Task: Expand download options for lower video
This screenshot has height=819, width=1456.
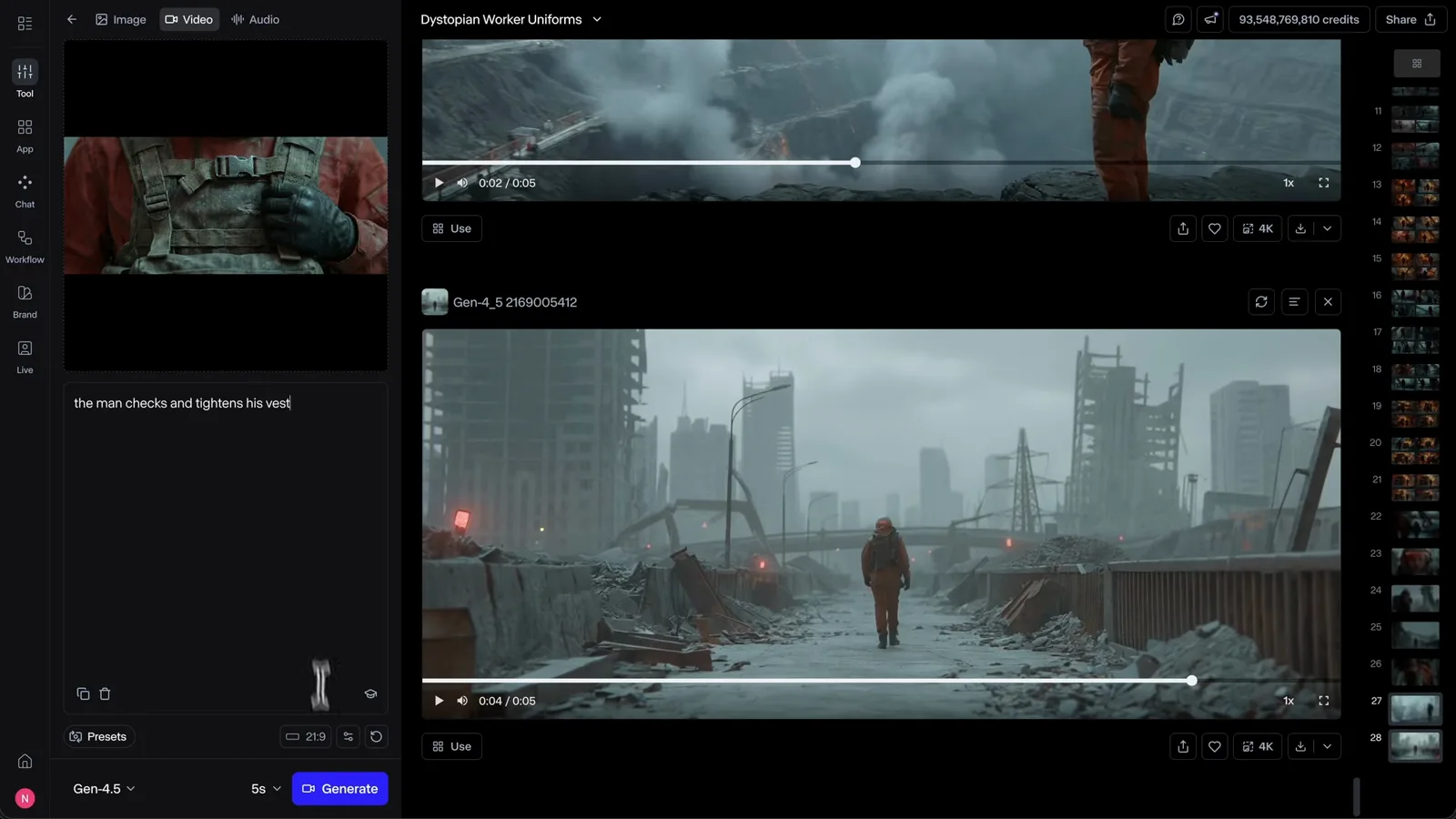Action: [x=1328, y=746]
